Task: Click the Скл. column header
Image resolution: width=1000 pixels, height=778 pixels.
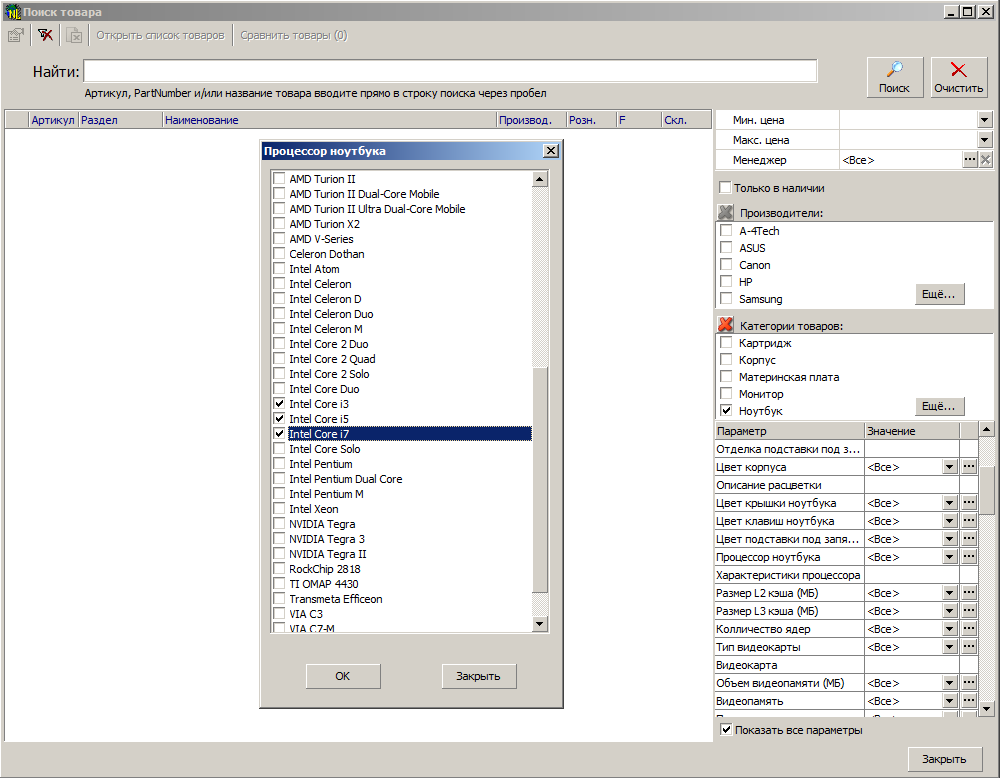Action: [686, 119]
